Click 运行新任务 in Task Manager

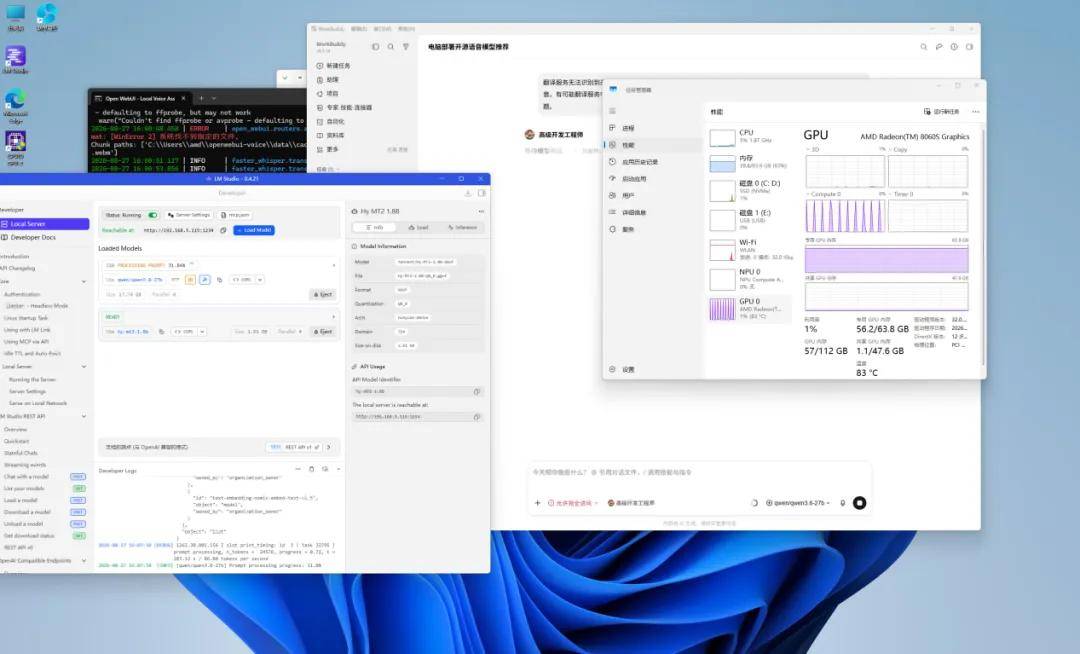point(942,112)
